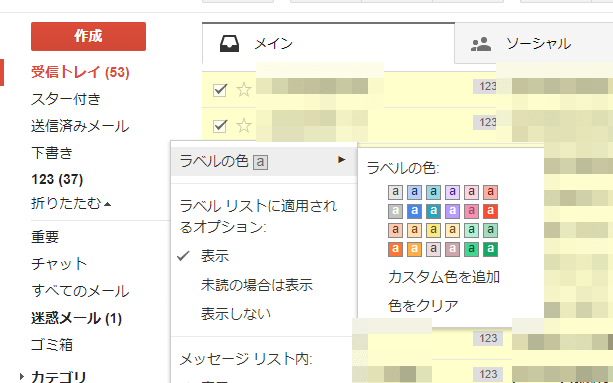Open the ゴミ箱 trash folder
Viewport: 613px width, 383px height.
click(x=52, y=345)
